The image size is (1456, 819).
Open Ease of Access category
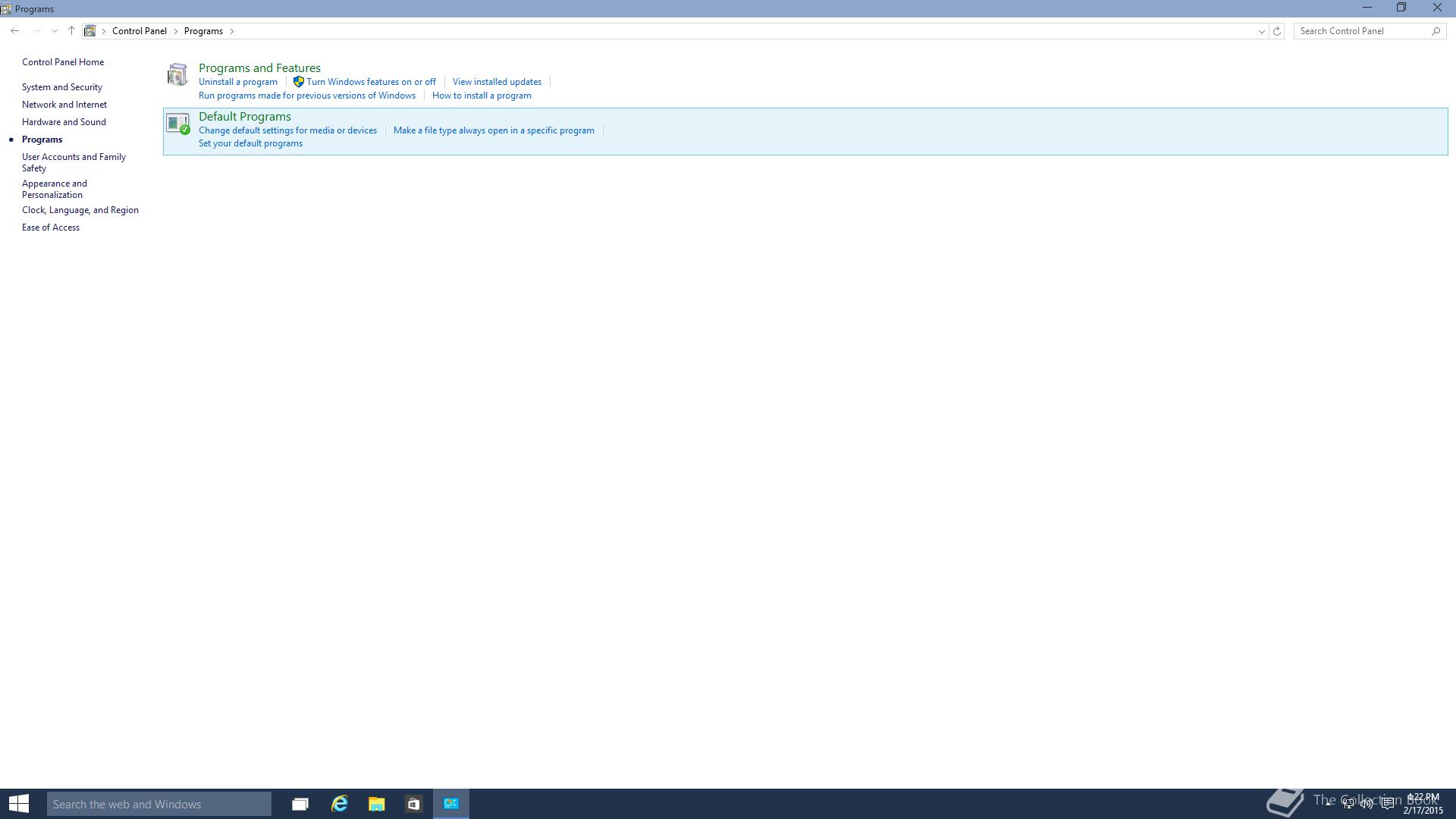click(51, 227)
